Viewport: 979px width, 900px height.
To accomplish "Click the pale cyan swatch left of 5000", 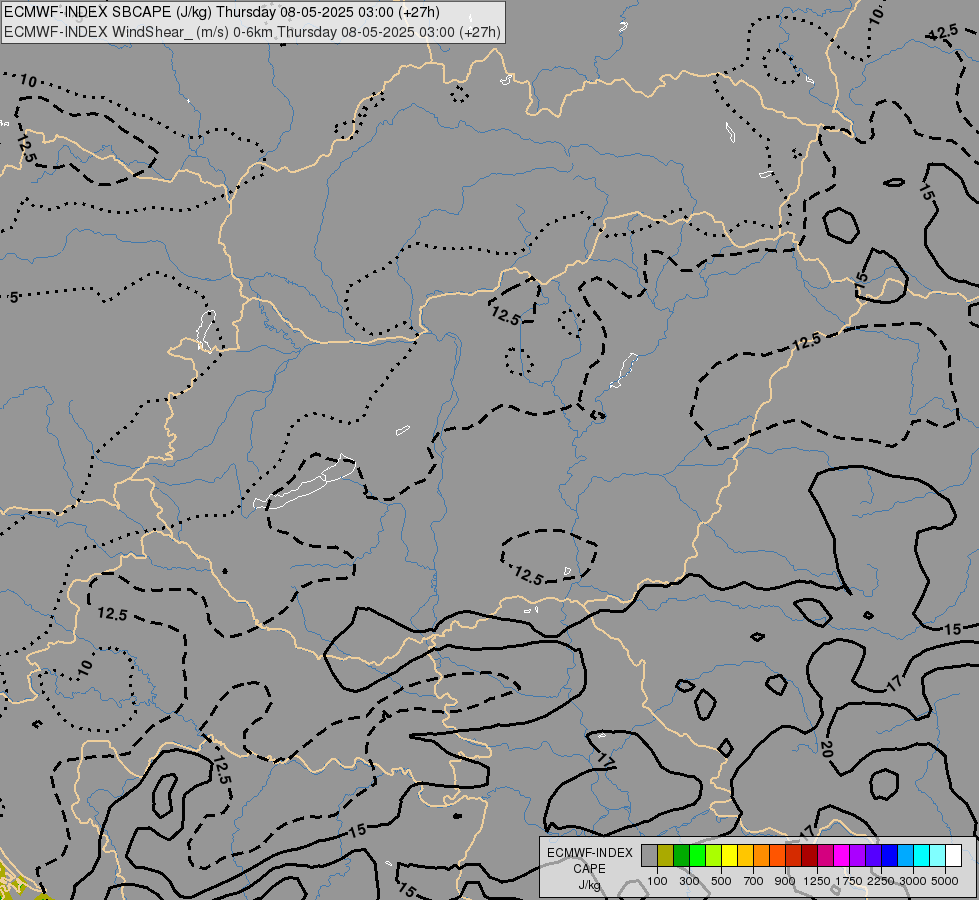I will point(937,856).
